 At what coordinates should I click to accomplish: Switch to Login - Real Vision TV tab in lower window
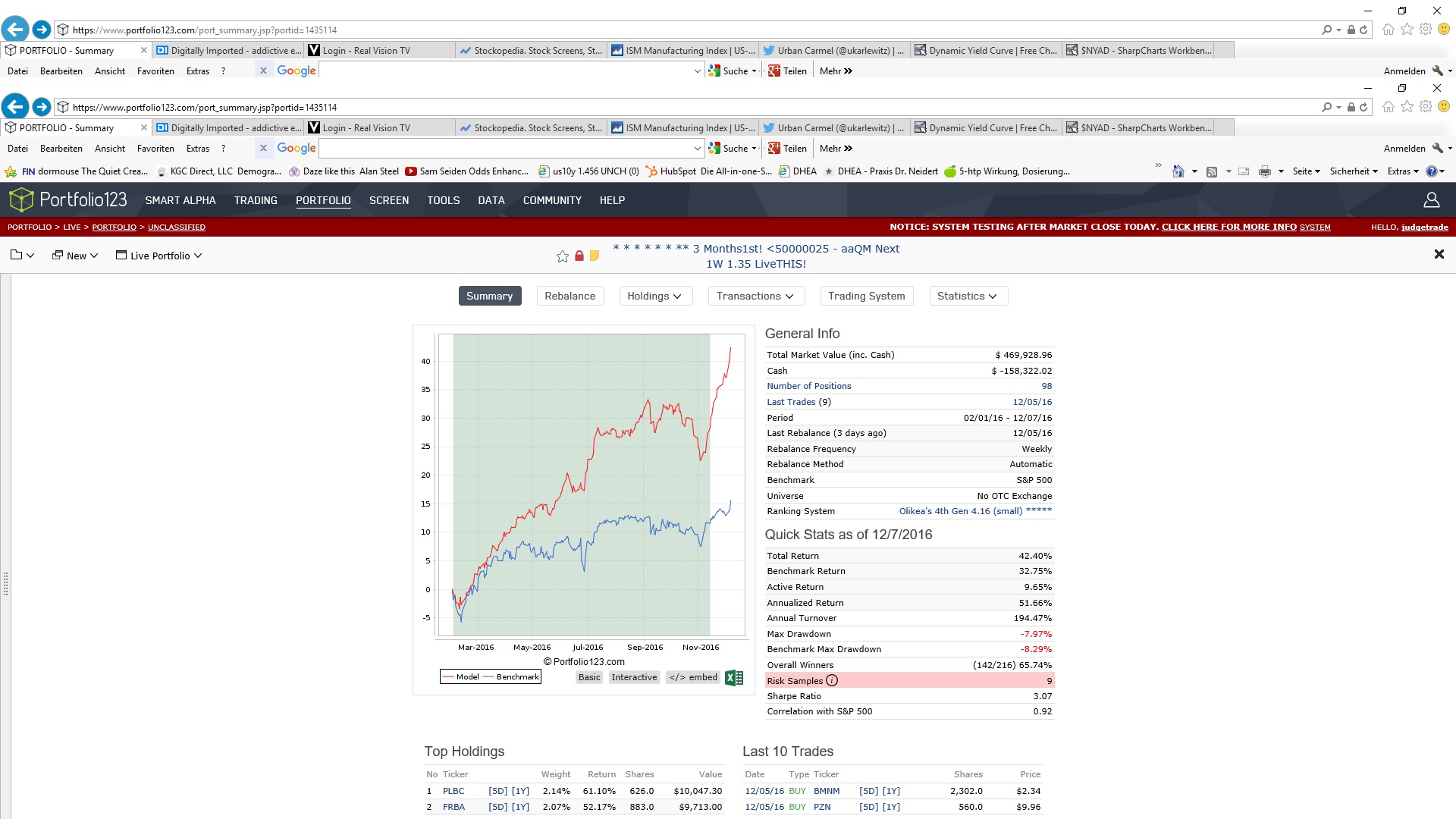379,127
